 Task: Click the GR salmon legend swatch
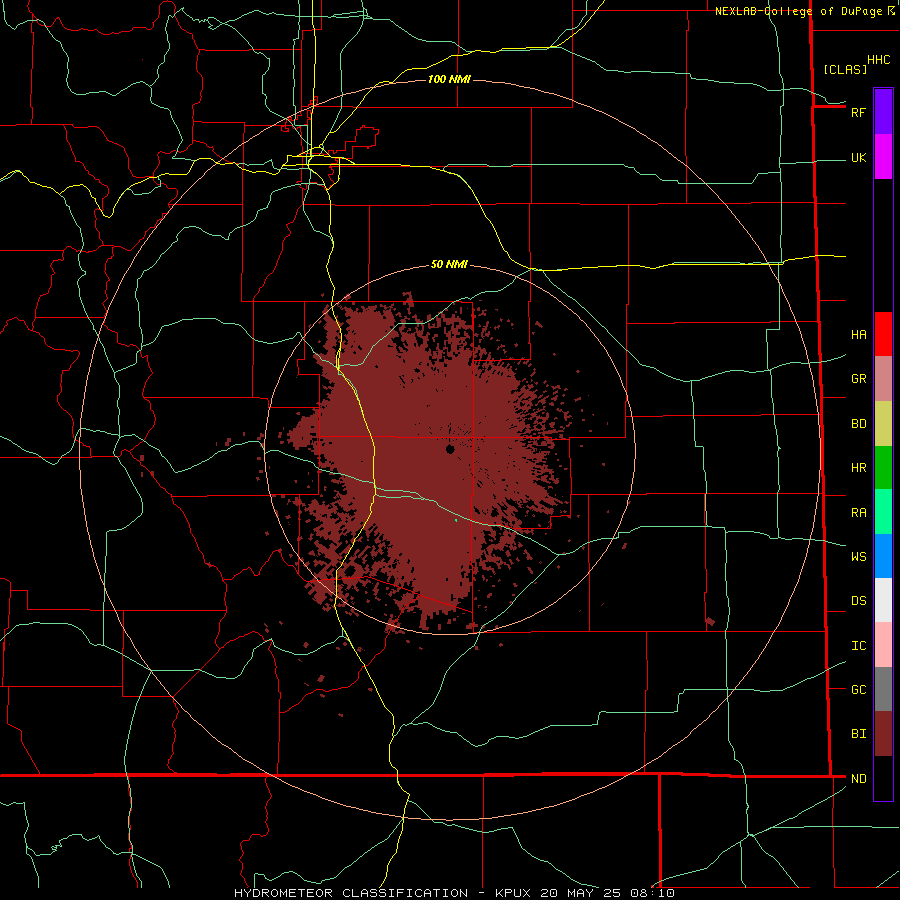883,379
